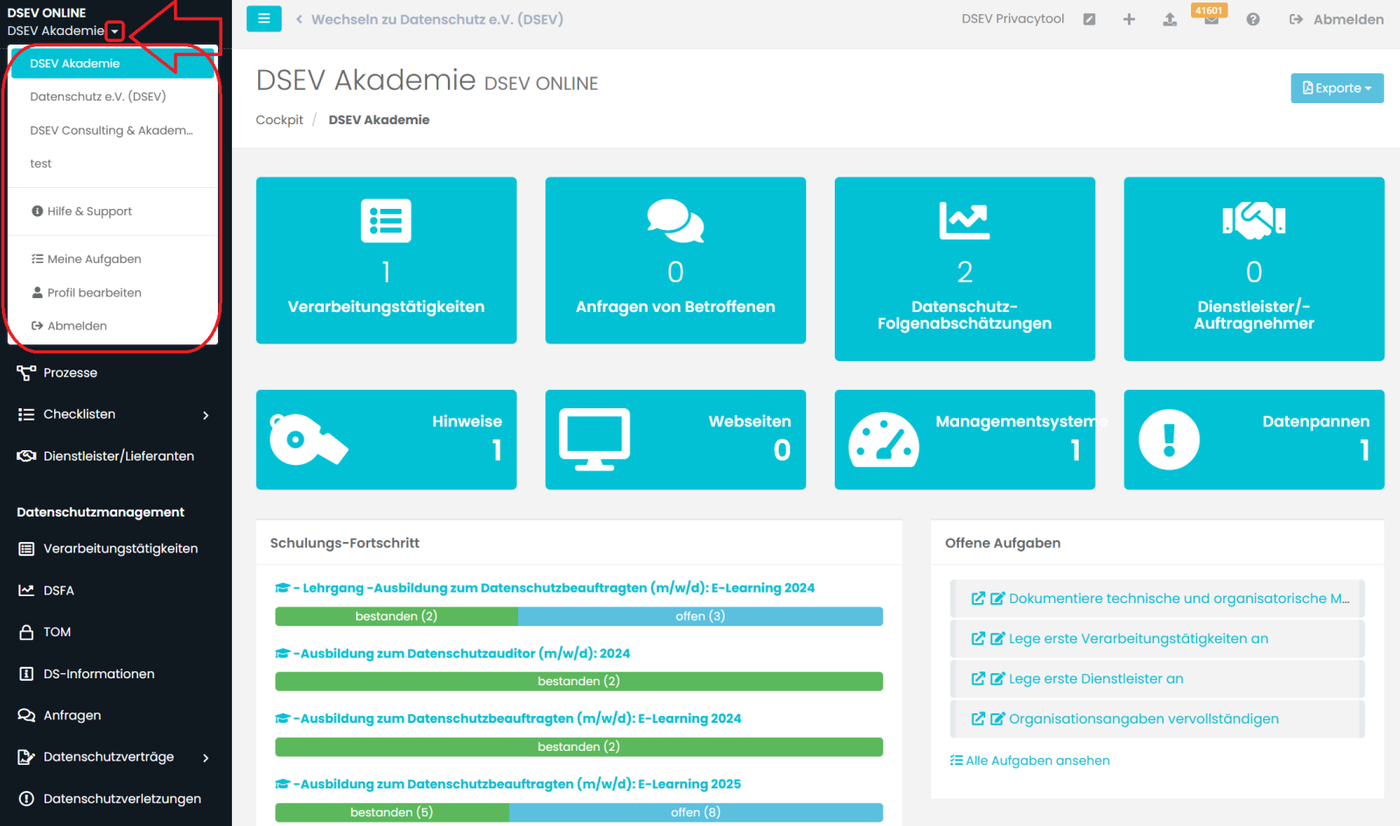Open the Ausbildung zum Datenschutzbeauftragten E-Learning 2025 course
Screen dimensions: 1400x826
(508, 784)
